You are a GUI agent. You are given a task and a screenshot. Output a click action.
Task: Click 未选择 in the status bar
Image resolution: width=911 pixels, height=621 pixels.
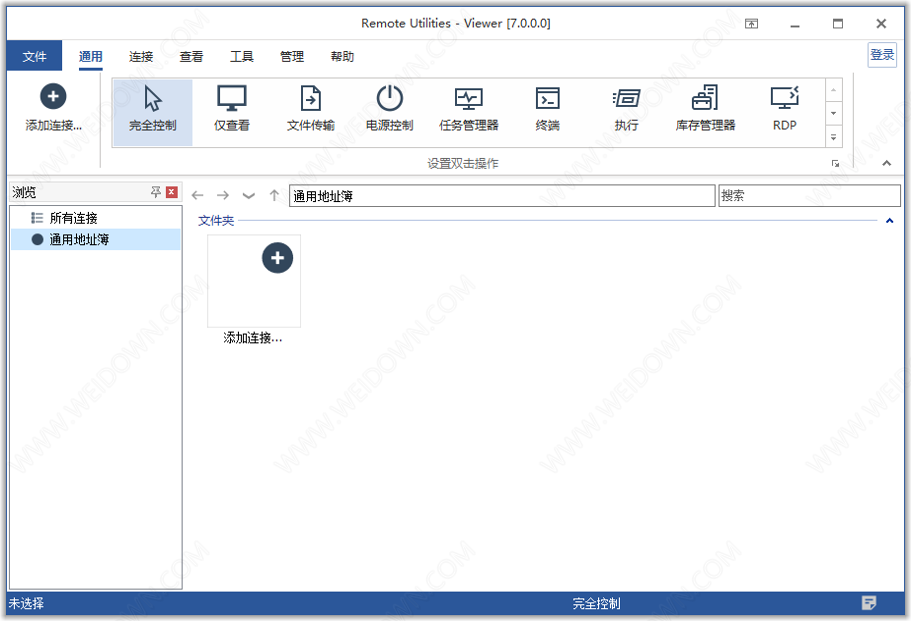tap(26, 604)
